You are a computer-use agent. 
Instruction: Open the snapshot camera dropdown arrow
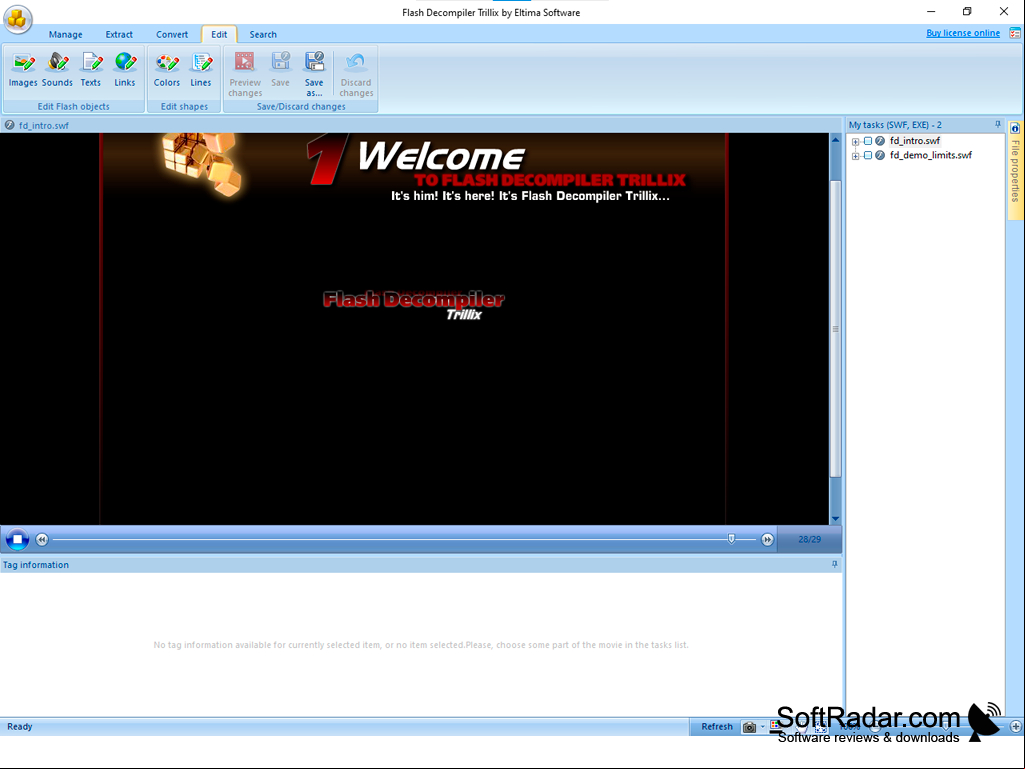(762, 727)
